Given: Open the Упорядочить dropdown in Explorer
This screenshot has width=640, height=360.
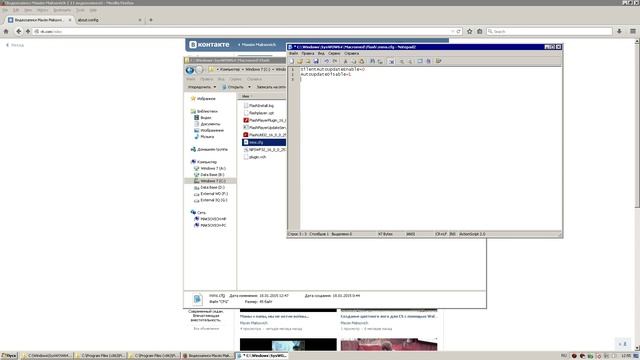Looking at the screenshot, I should pyautogui.click(x=202, y=87).
